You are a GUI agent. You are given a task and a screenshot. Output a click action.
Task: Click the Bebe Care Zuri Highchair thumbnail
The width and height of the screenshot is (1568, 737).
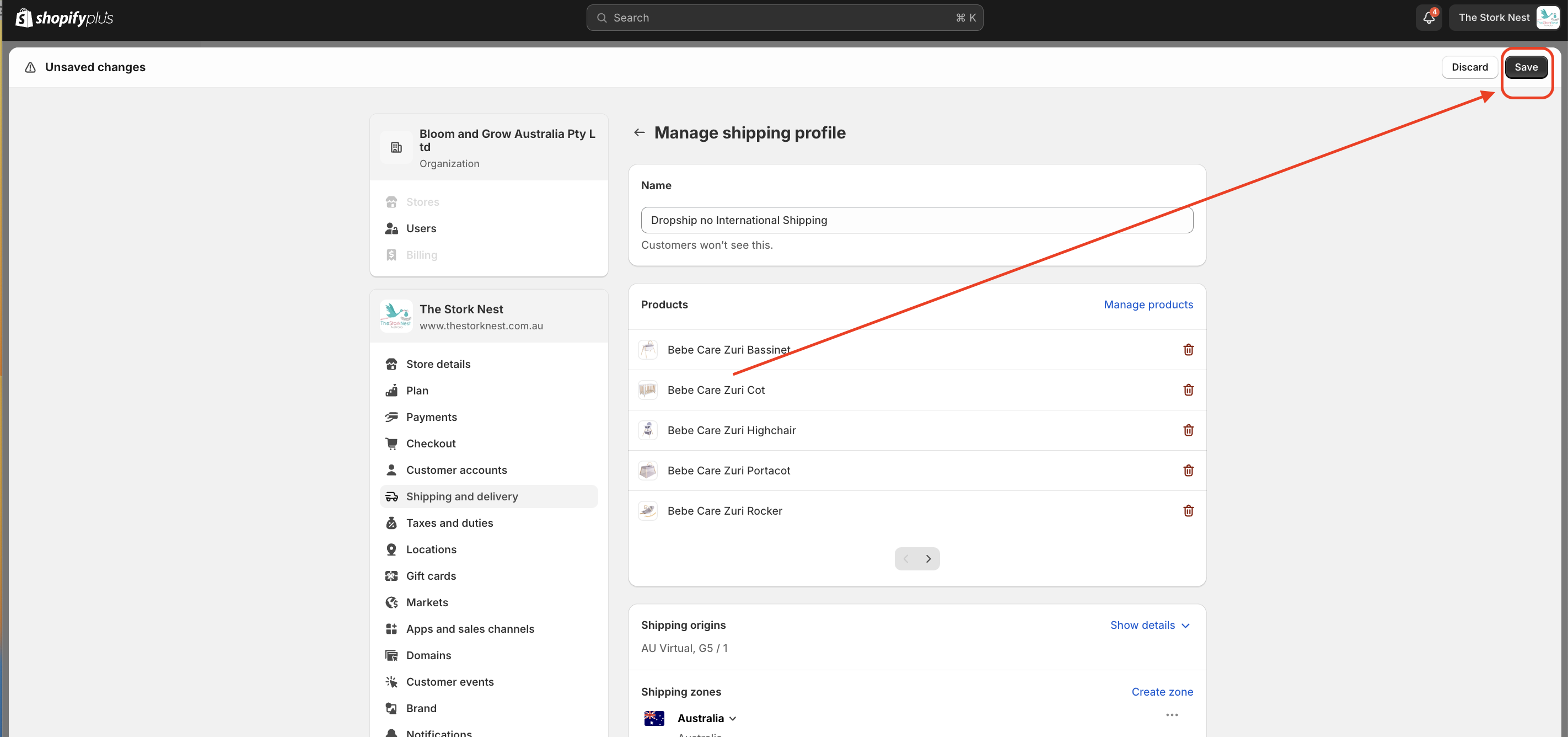pyautogui.click(x=648, y=430)
